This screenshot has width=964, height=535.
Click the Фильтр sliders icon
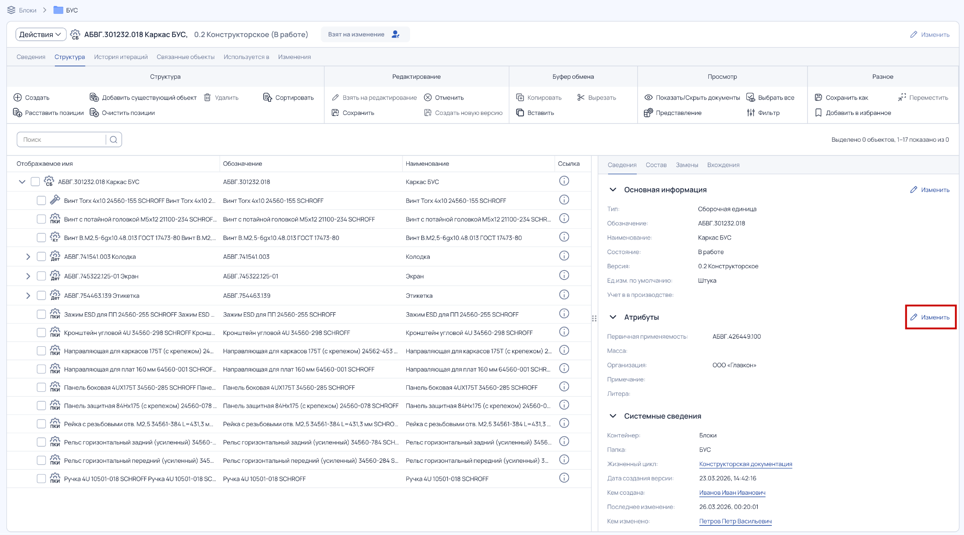[x=751, y=113]
